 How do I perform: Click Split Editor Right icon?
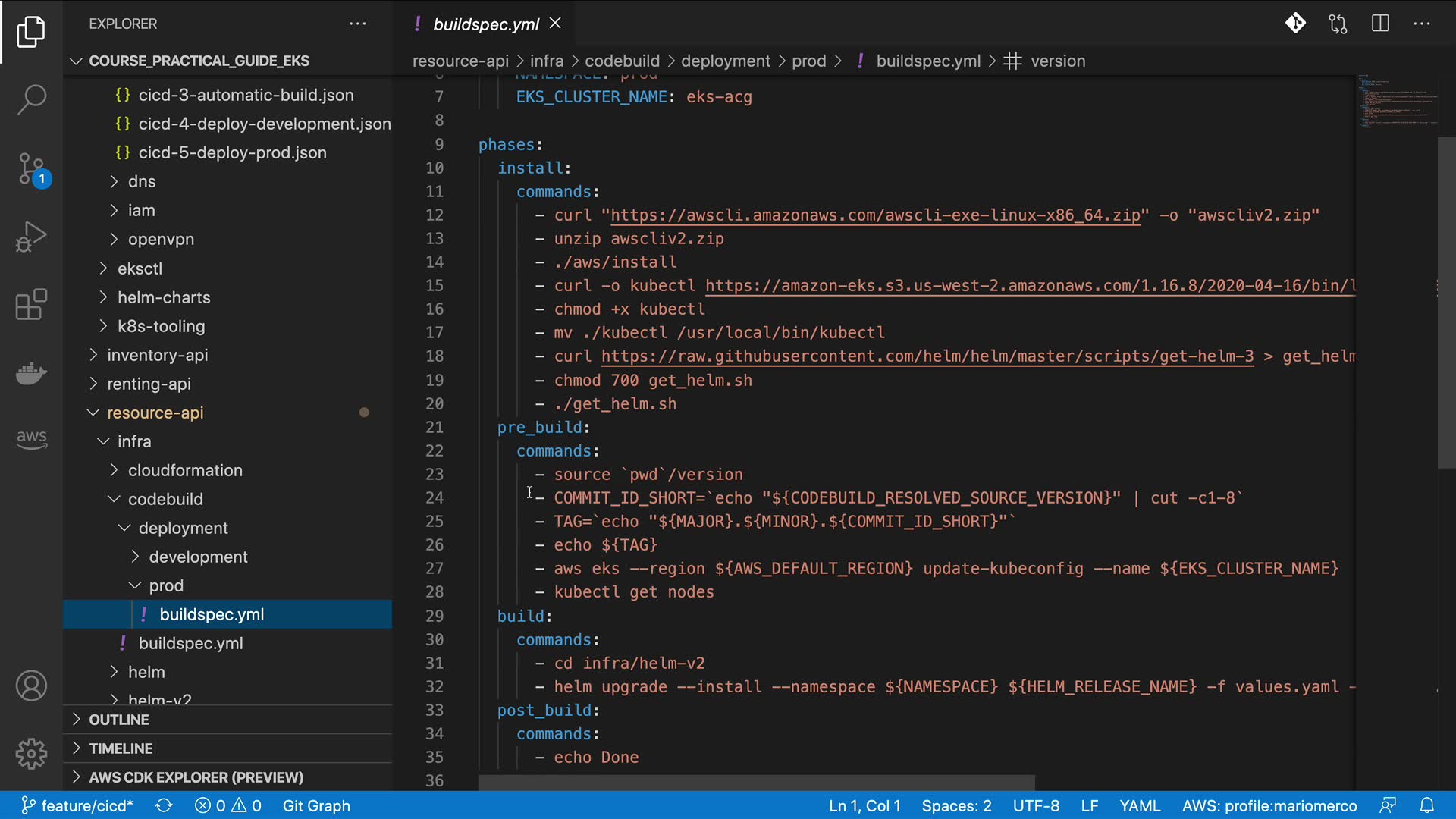tap(1380, 24)
